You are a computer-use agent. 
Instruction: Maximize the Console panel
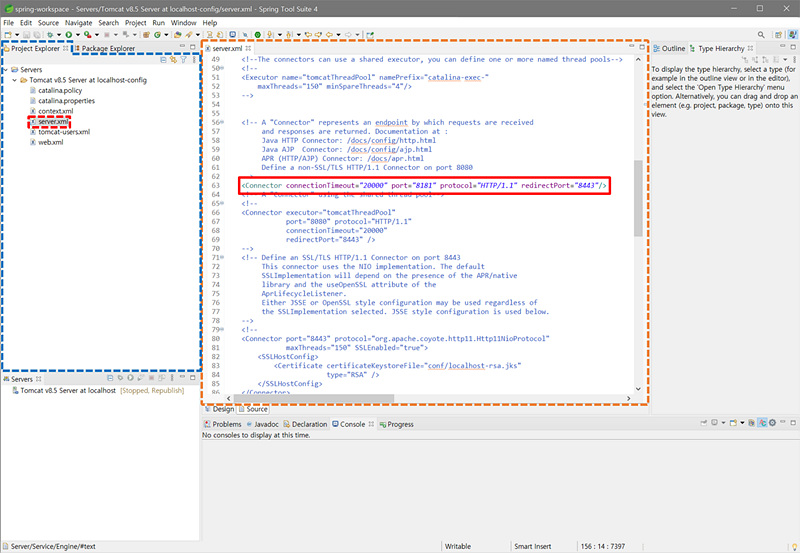(x=793, y=423)
